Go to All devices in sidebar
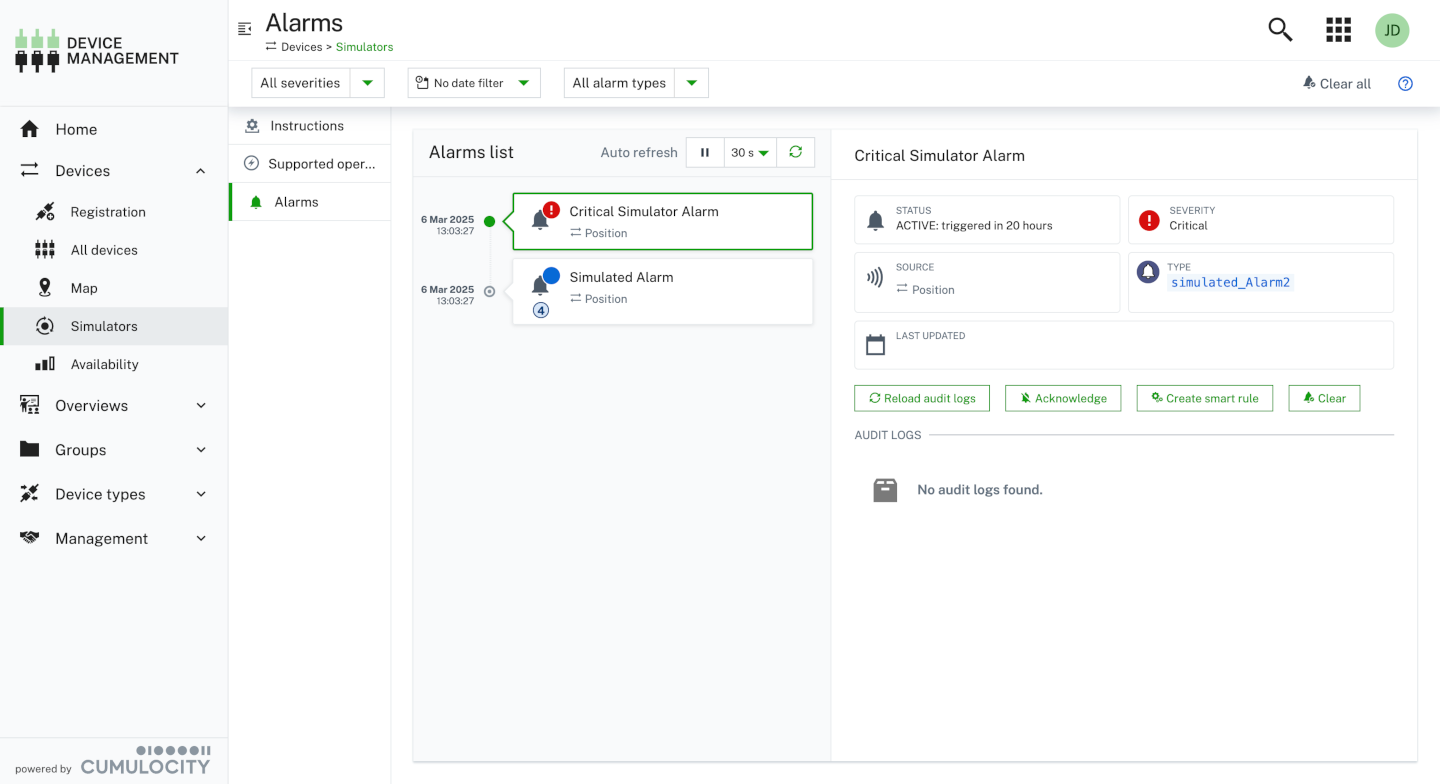1440x784 pixels. point(104,250)
